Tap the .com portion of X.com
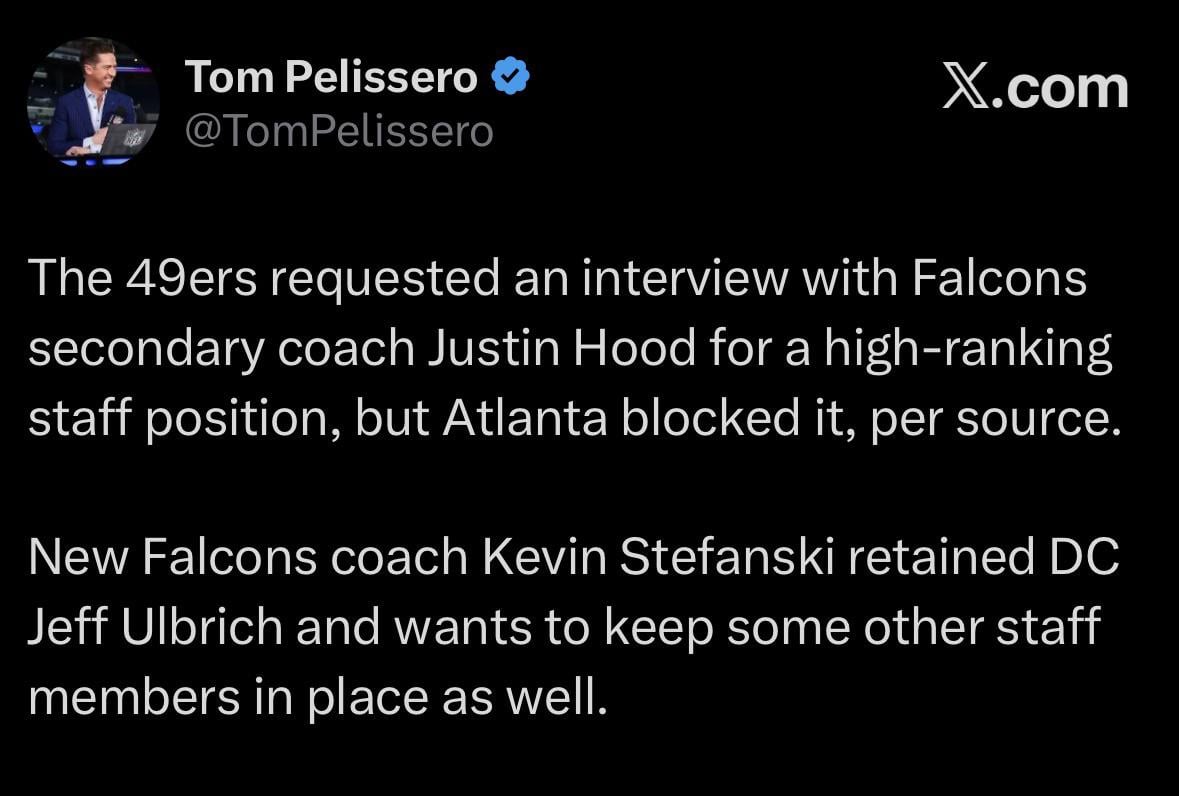 1063,90
